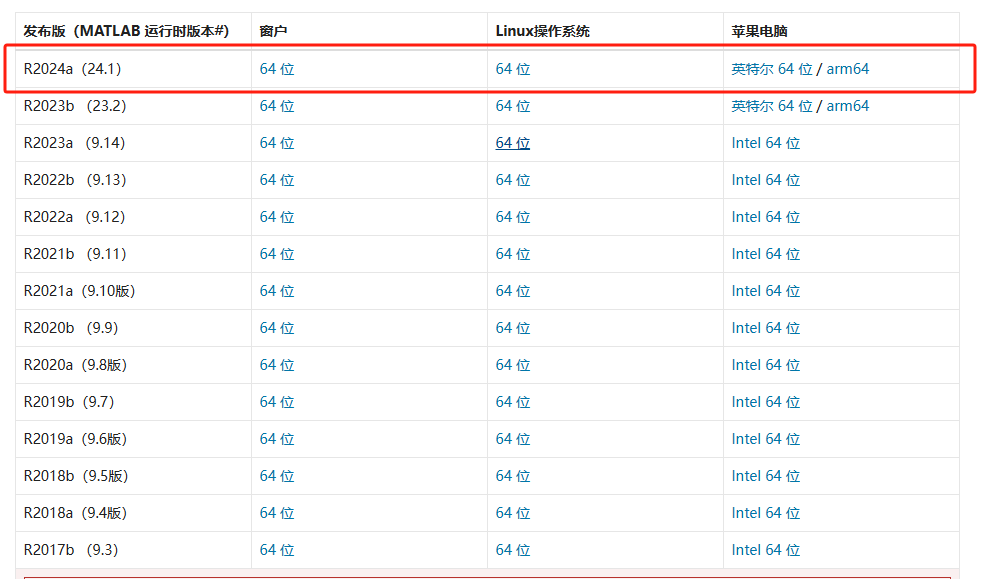The width and height of the screenshot is (998, 579).
Task: Click R2018b Intel 64-bit Mac link
Action: click(x=766, y=475)
